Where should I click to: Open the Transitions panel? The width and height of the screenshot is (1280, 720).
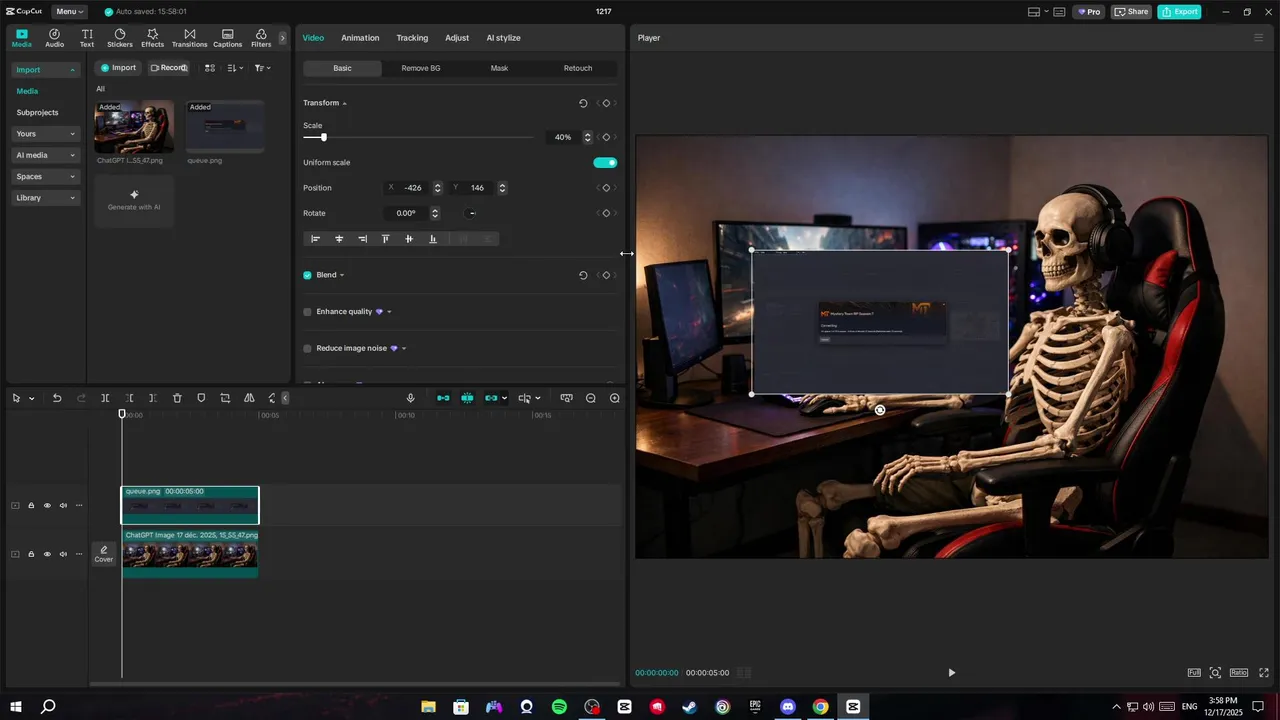tap(189, 38)
